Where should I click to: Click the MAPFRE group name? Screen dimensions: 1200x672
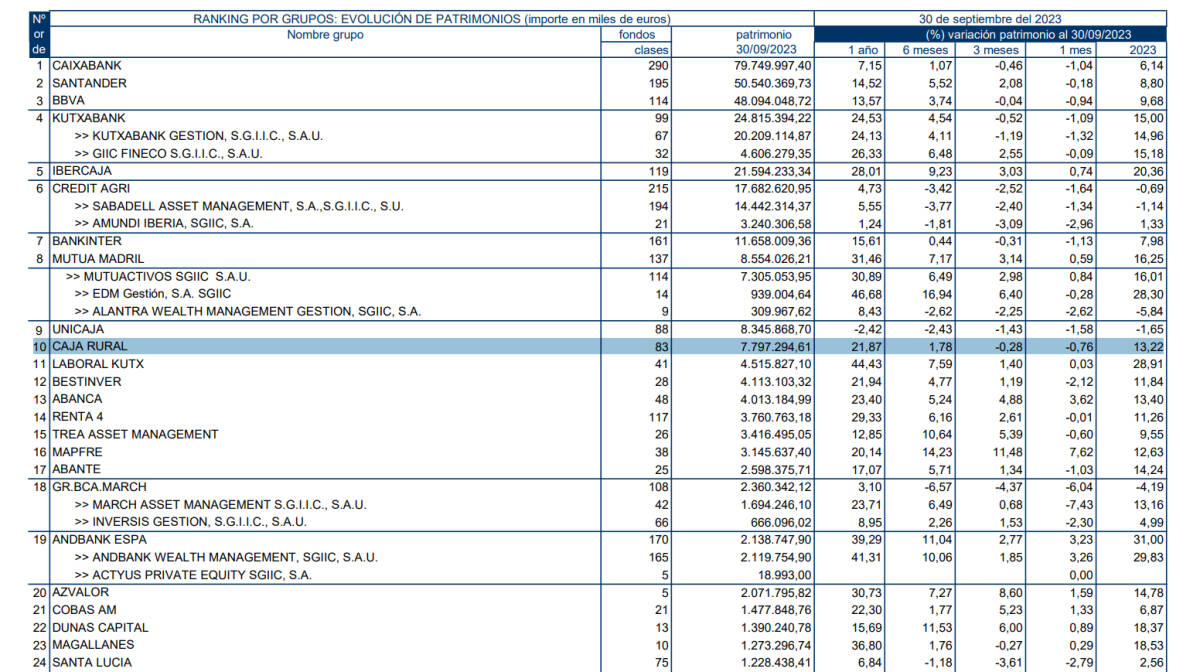tap(78, 452)
